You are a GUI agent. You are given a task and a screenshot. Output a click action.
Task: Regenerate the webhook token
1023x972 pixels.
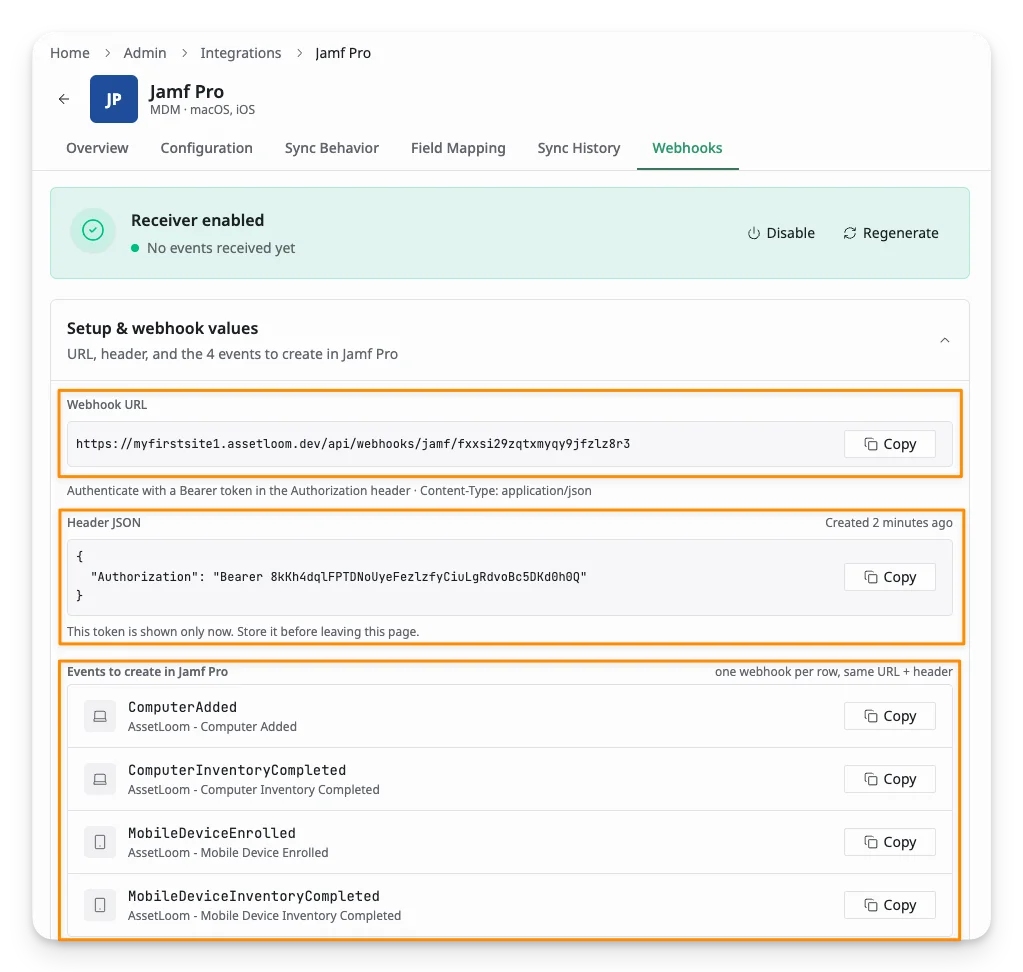pos(891,233)
